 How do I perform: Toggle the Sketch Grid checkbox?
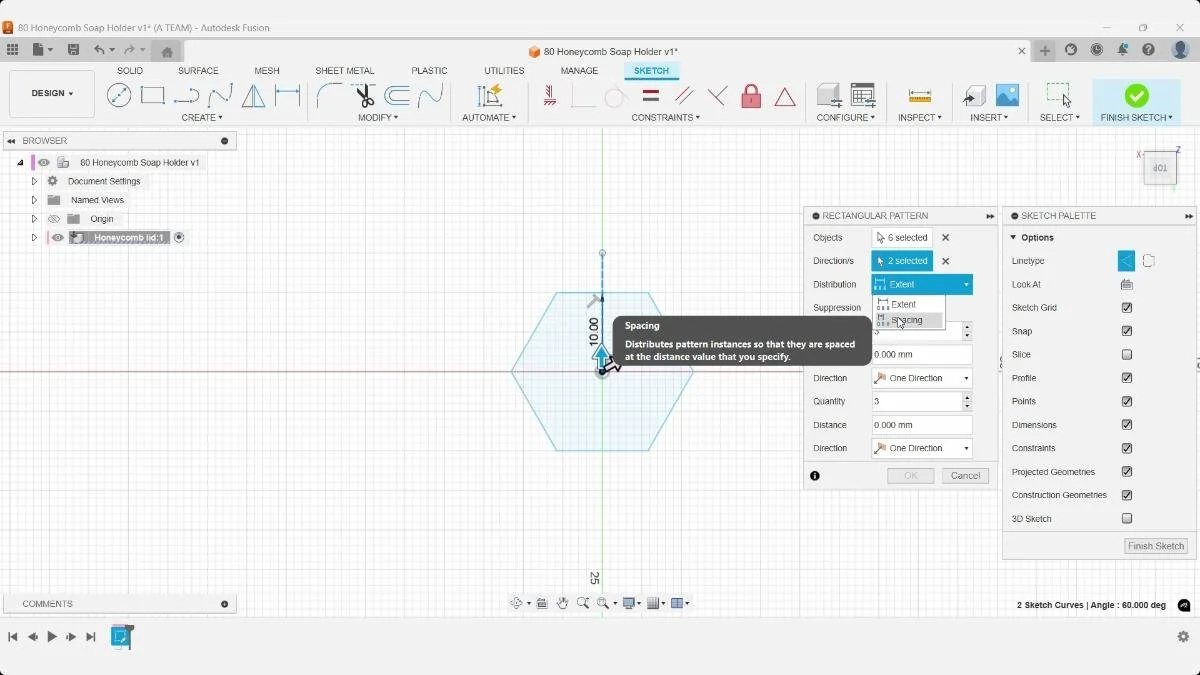(x=1127, y=308)
